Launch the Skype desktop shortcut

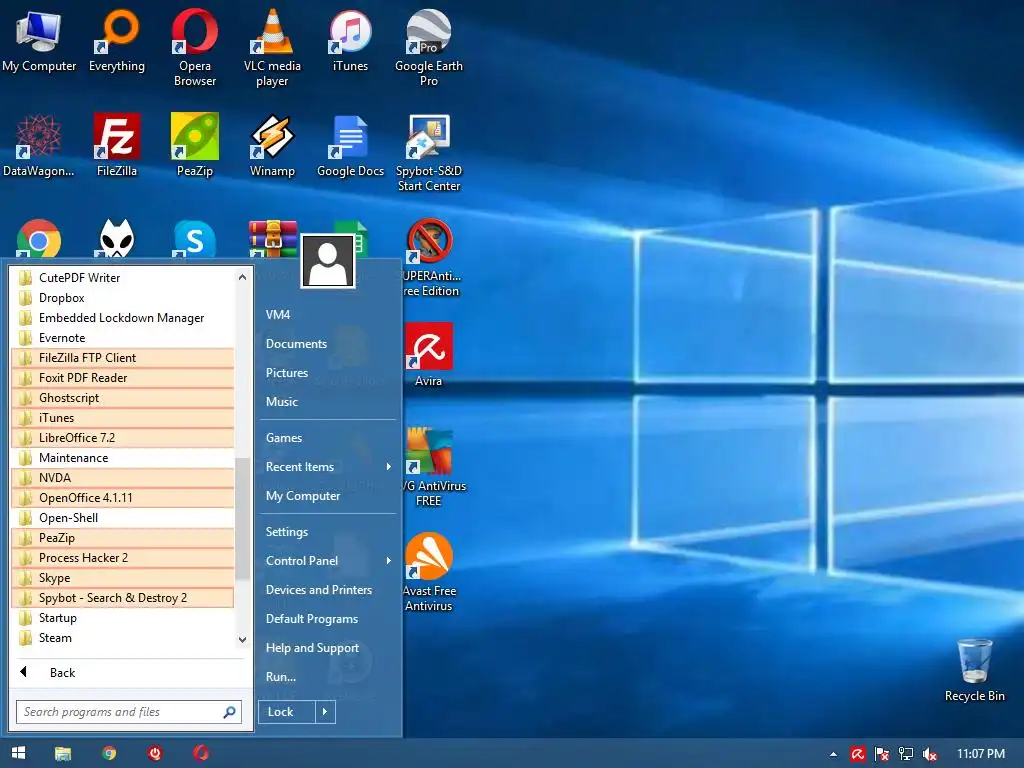coord(195,239)
